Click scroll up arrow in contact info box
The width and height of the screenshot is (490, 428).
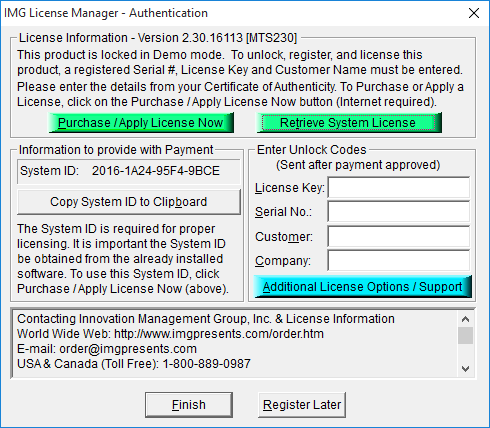point(465,319)
